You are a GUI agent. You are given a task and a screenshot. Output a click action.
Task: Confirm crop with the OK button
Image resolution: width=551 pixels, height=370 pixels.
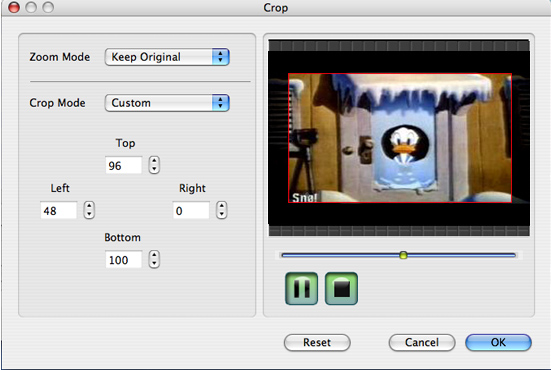[498, 343]
